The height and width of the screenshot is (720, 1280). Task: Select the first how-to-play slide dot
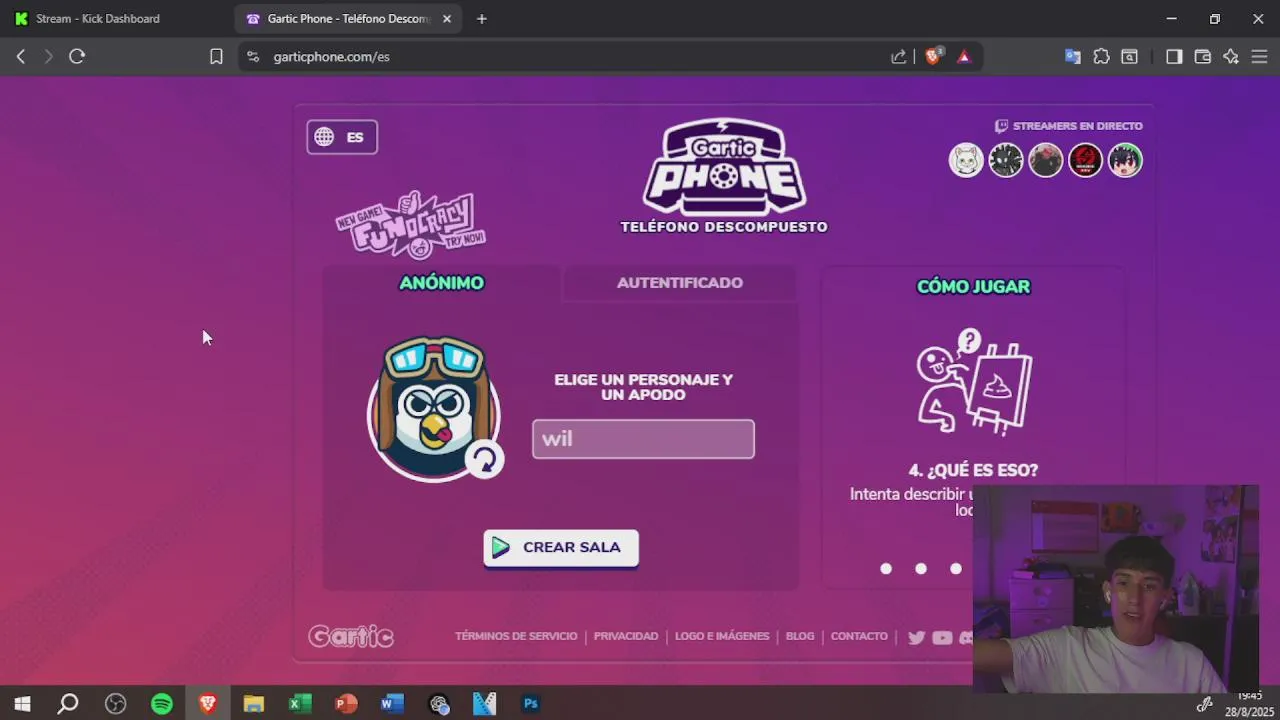[886, 569]
